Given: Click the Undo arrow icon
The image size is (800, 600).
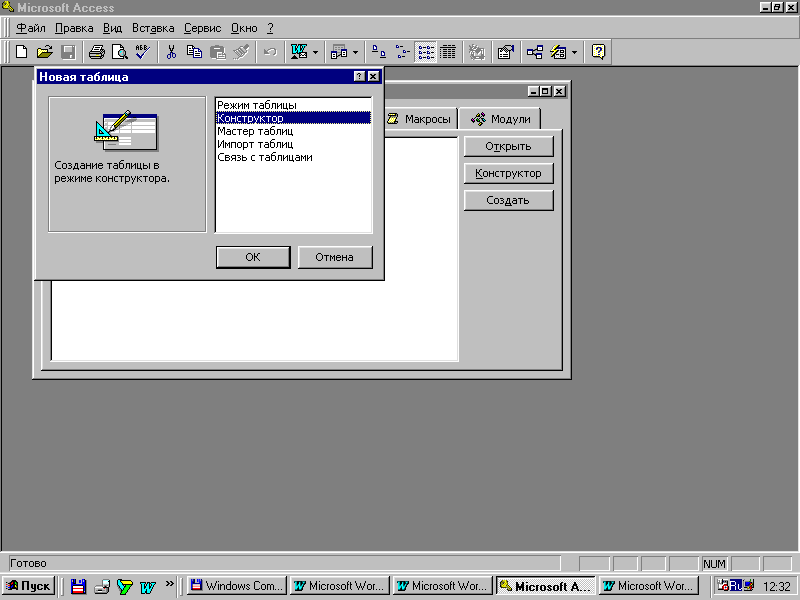Looking at the screenshot, I should point(270,52).
